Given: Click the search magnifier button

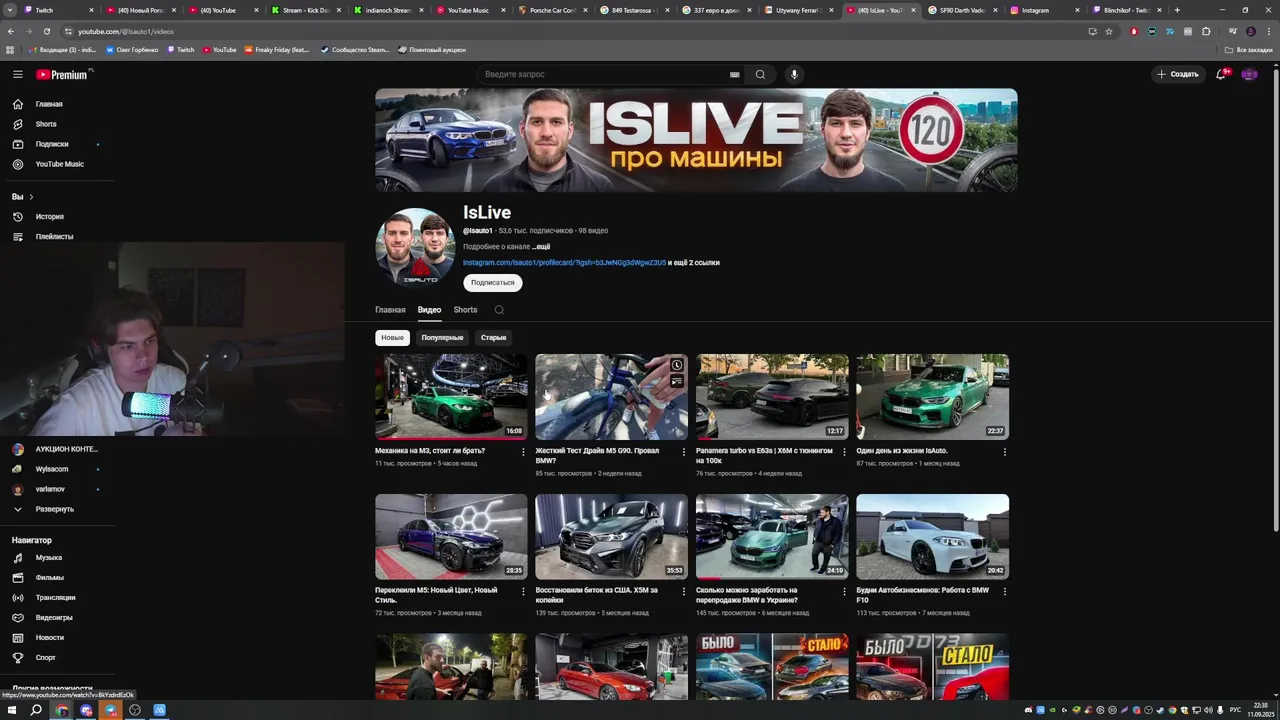Looking at the screenshot, I should coord(760,74).
